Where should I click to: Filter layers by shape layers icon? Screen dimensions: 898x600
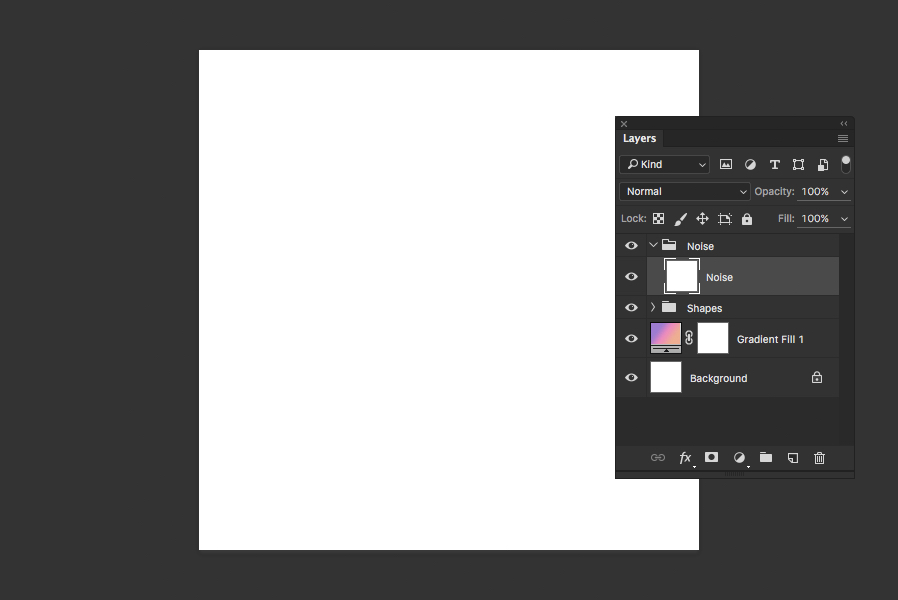(798, 165)
